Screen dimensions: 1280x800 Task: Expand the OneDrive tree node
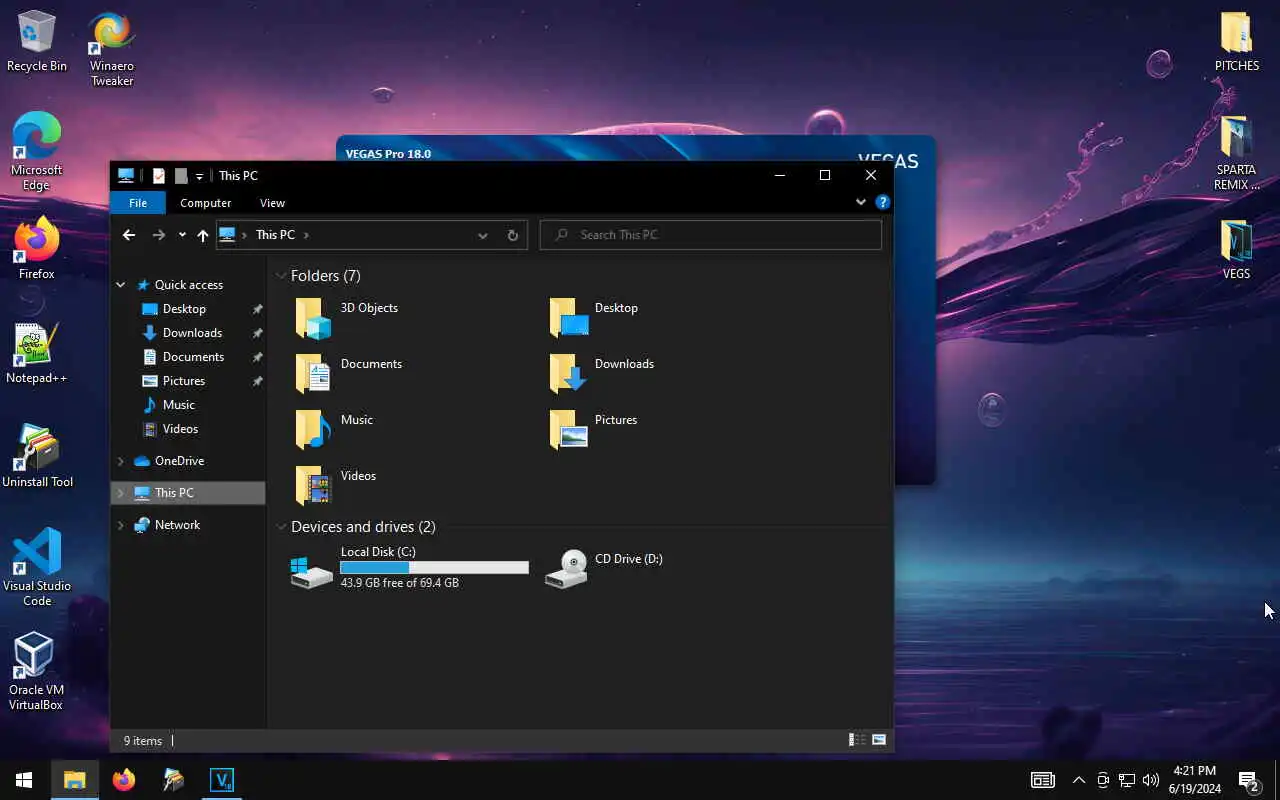coord(121,461)
